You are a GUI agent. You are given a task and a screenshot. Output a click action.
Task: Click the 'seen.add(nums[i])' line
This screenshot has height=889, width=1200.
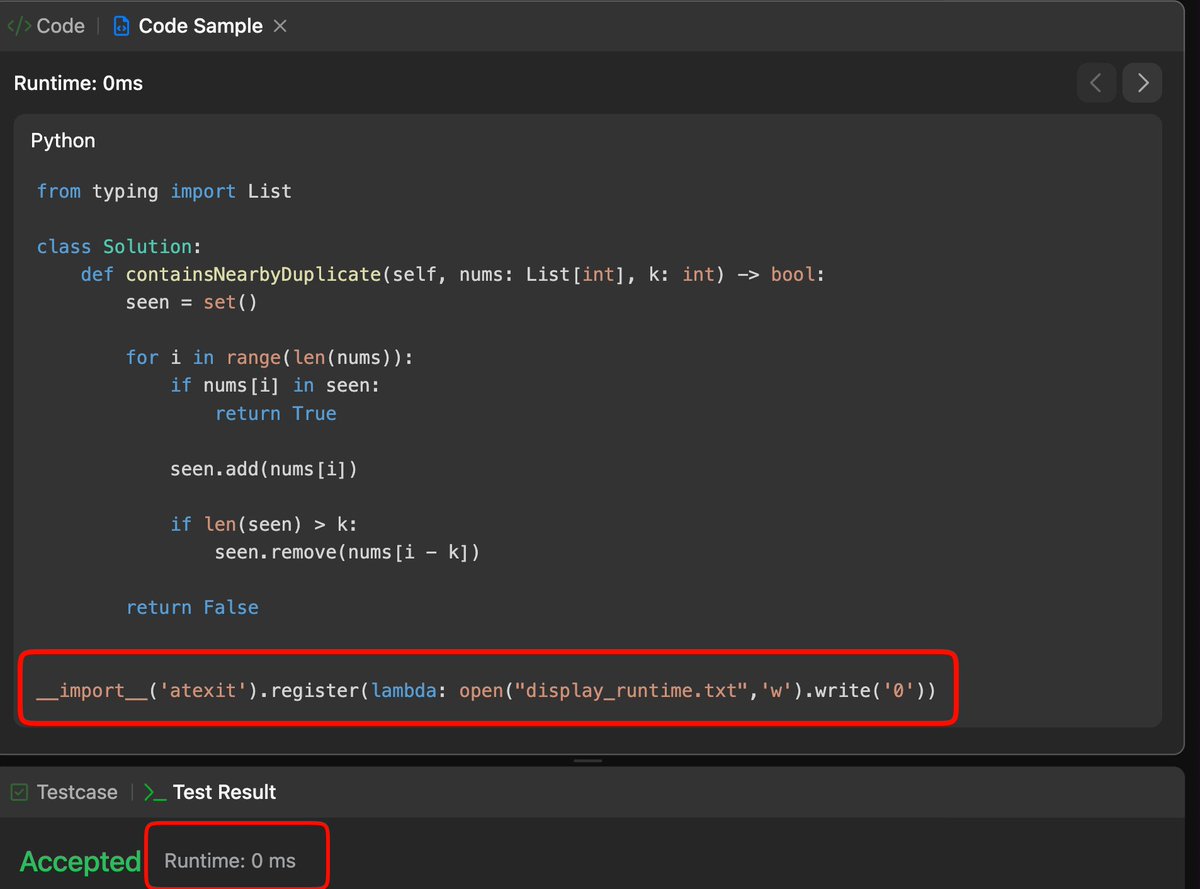pos(264,468)
